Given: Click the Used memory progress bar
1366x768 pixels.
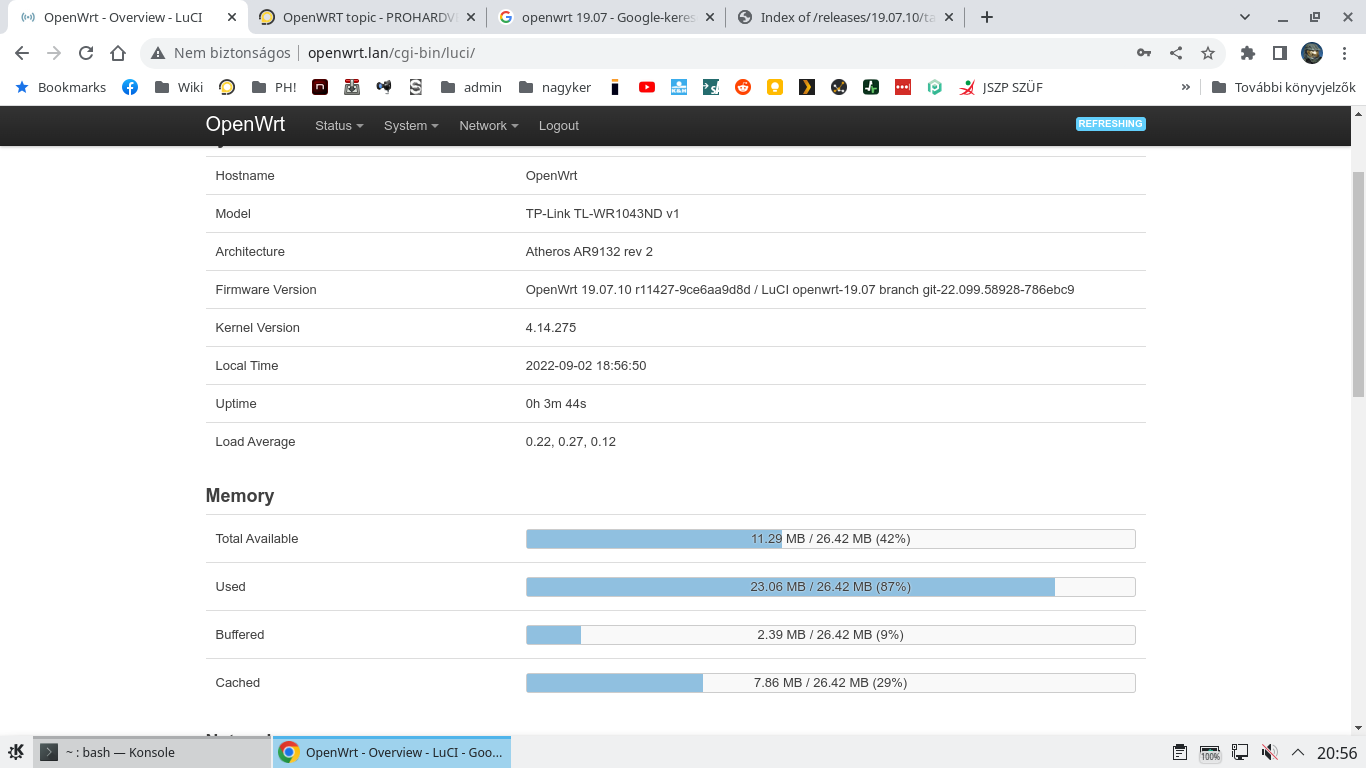Looking at the screenshot, I should pos(831,587).
